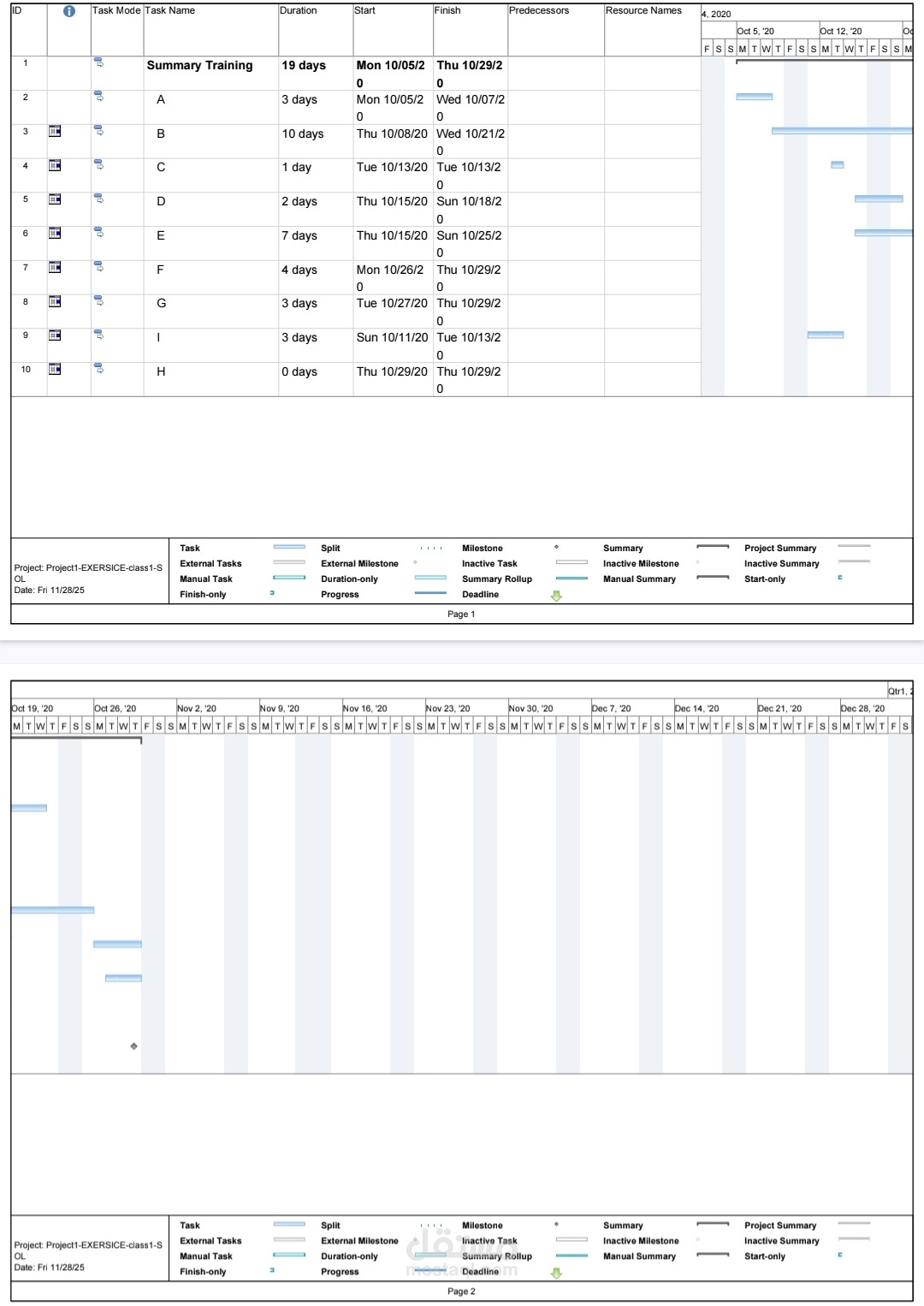This screenshot has height=1306, width=924.
Task: Select the "19 days" duration cell
Action: (x=316, y=74)
